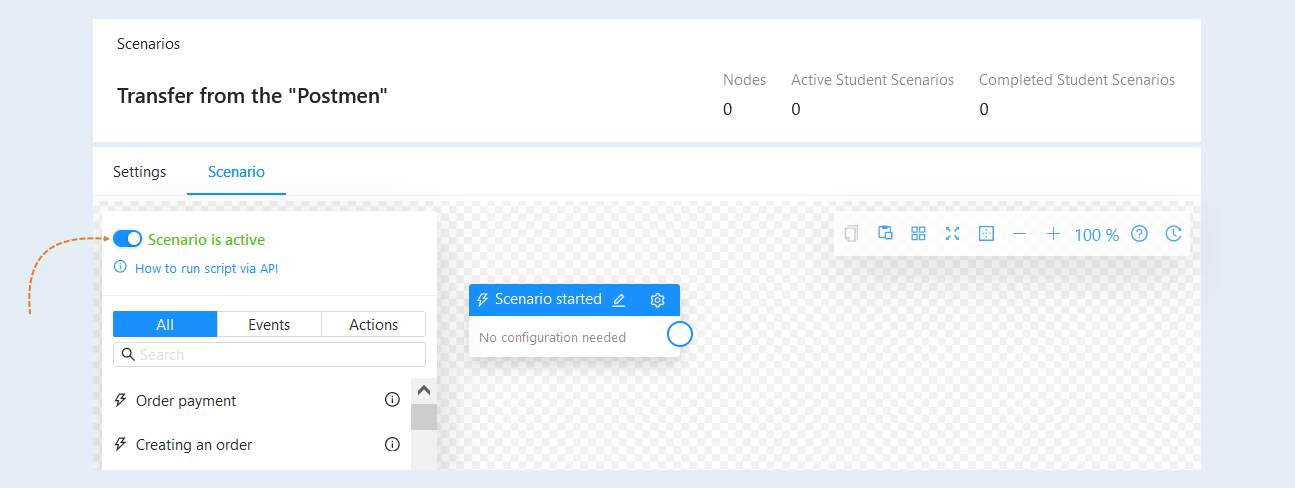Click the Search input field
Viewport: 1295px width, 488px height.
click(x=269, y=354)
